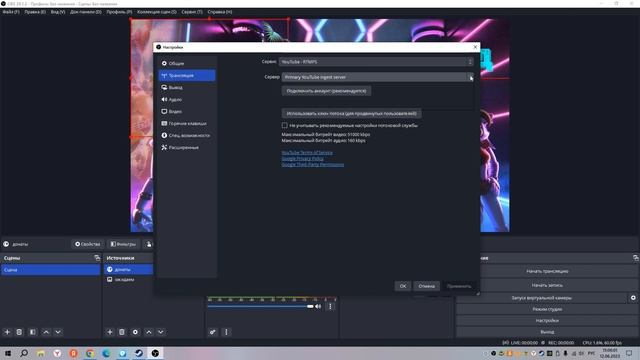640x360 pixels.
Task: Click the audio mixer volume slider
Action: [261, 307]
